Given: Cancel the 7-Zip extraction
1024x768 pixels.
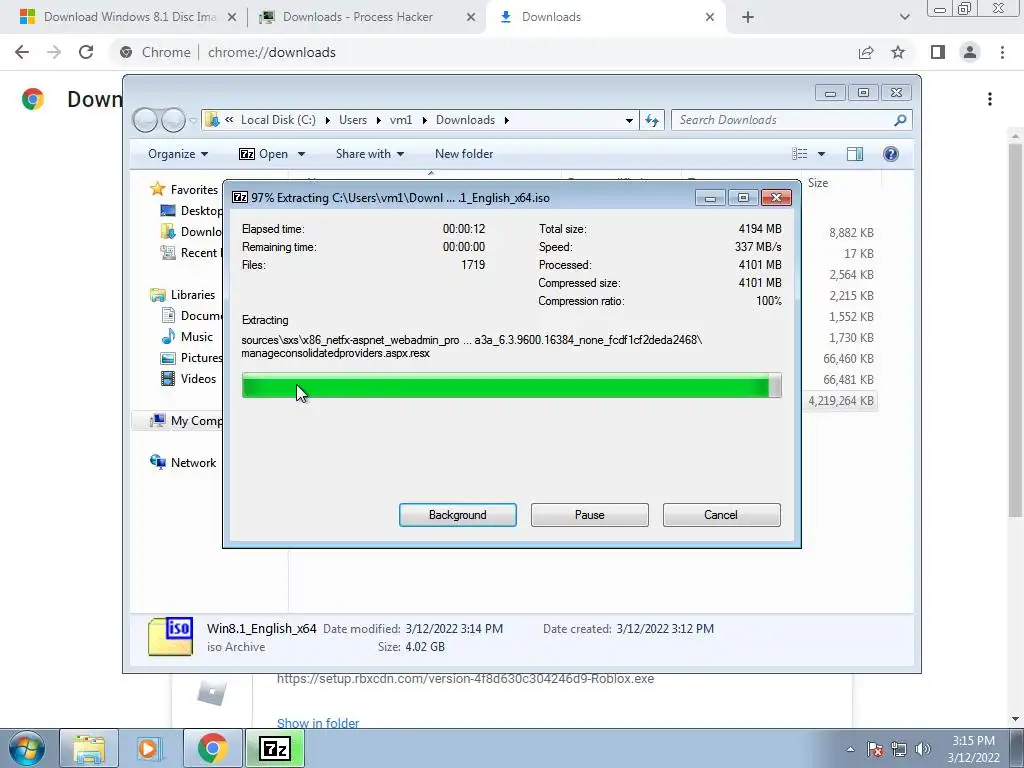Looking at the screenshot, I should pos(721,515).
